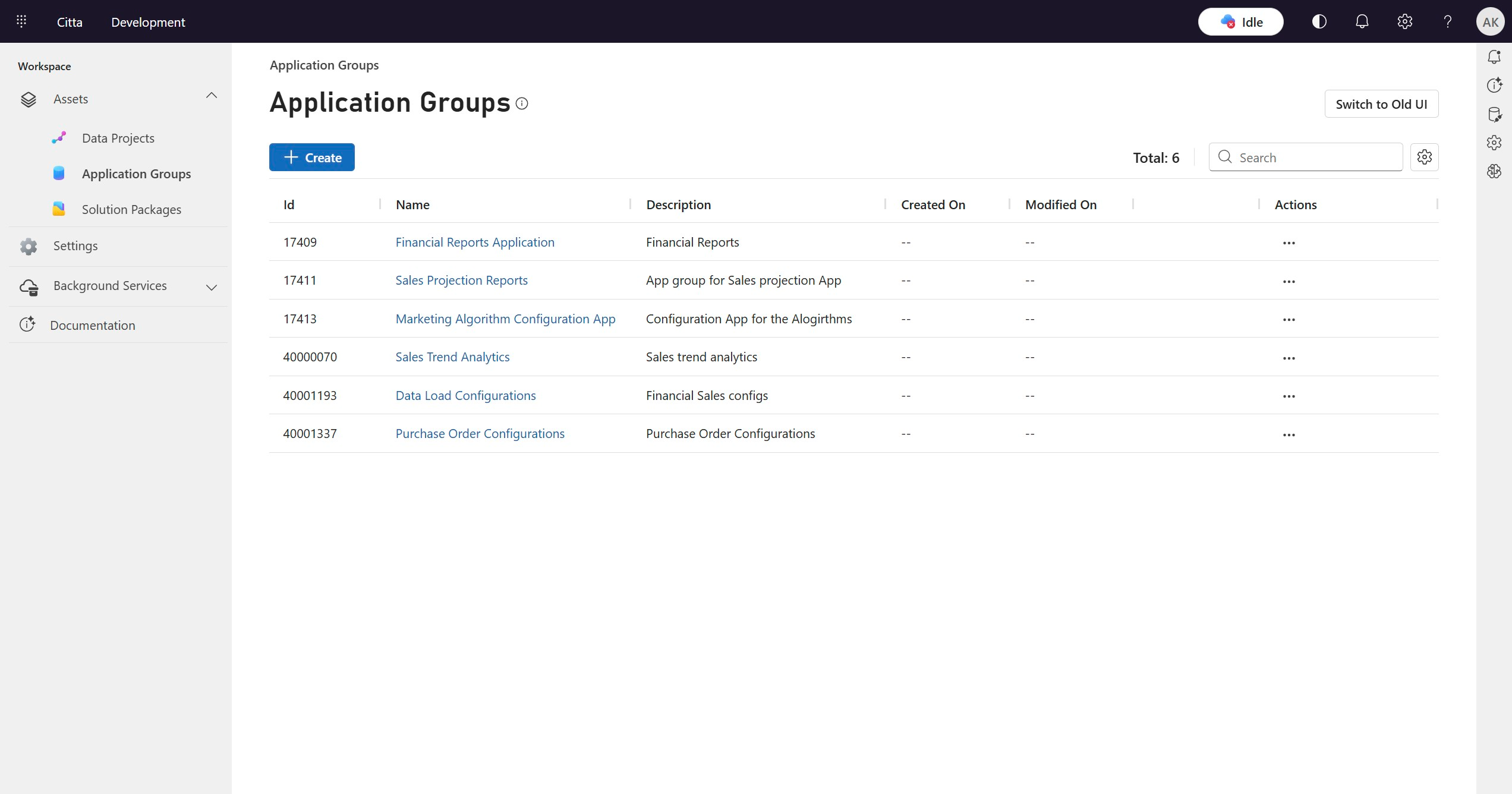Click the Search input field
The image size is (1512, 794).
1316,157
